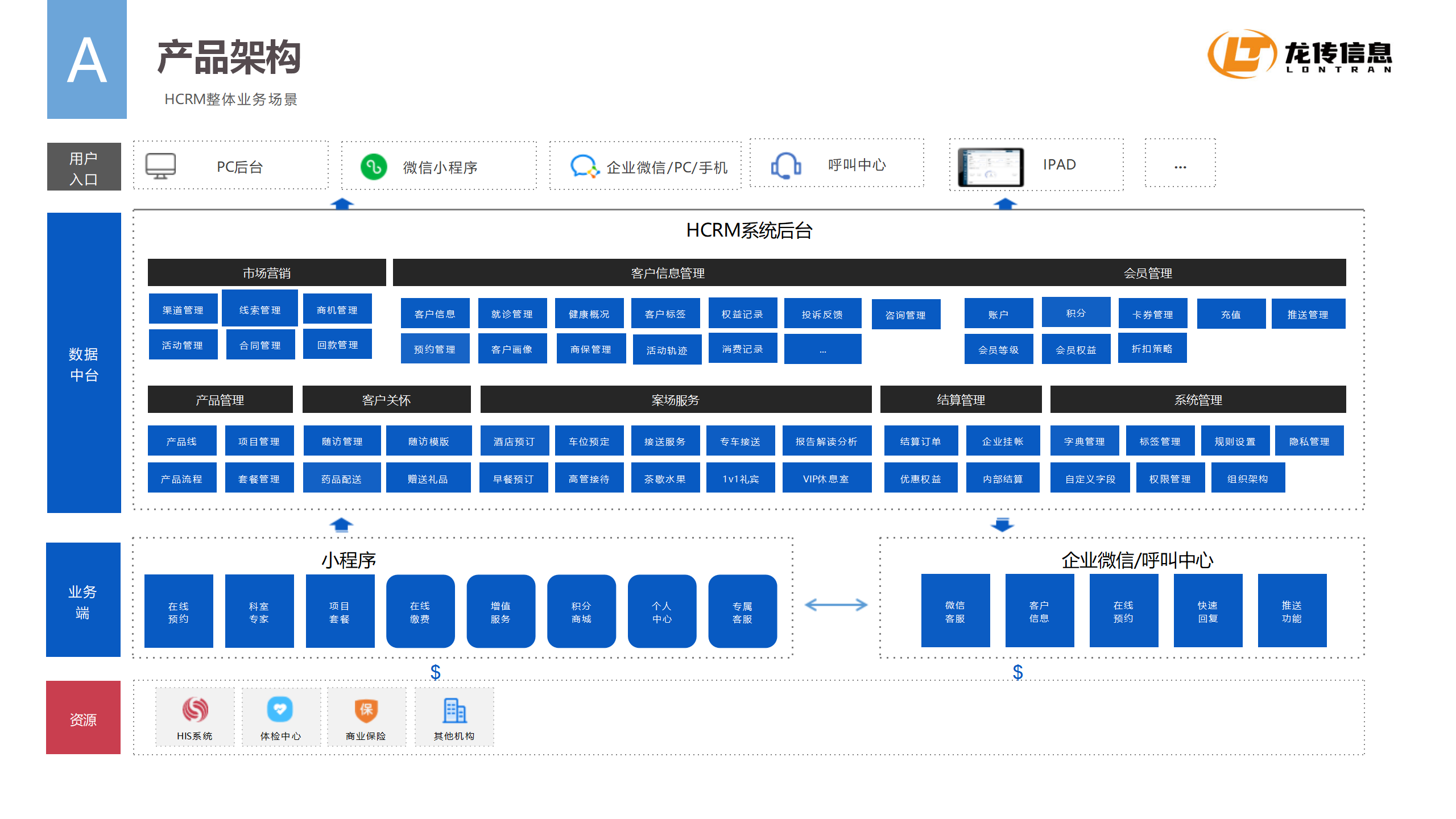This screenshot has width=1456, height=819.
Task: Click the red 资源 label block
Action: pyautogui.click(x=83, y=718)
